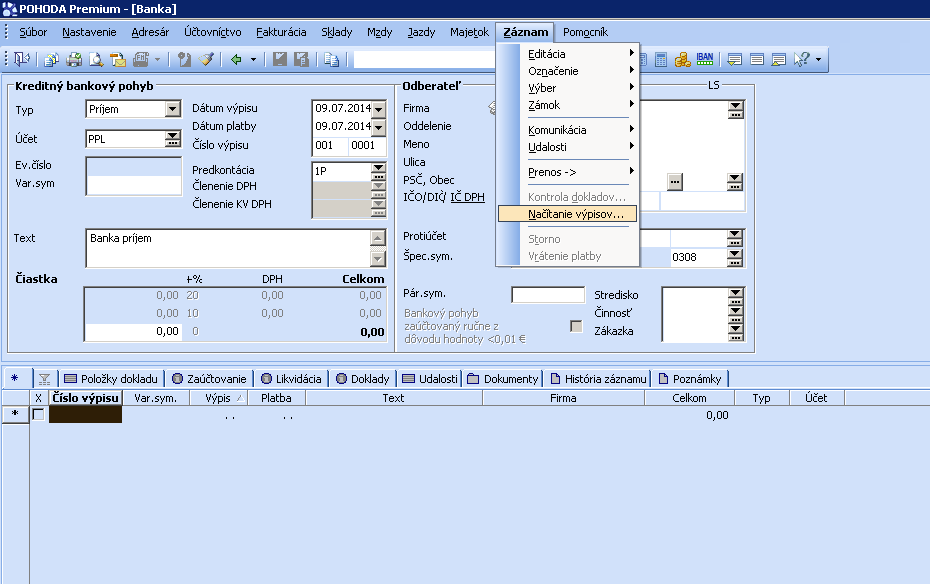Screen dimensions: 930x584
Task: Open the toolbar options arrow after help icon
Action: (x=818, y=59)
